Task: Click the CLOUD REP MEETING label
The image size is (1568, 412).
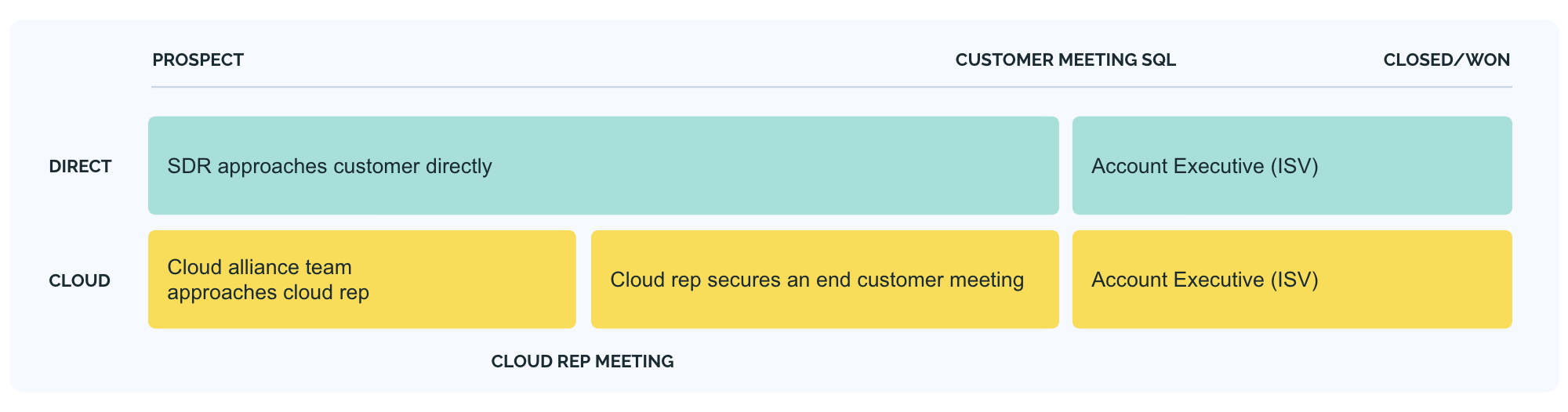Action: click(x=582, y=362)
